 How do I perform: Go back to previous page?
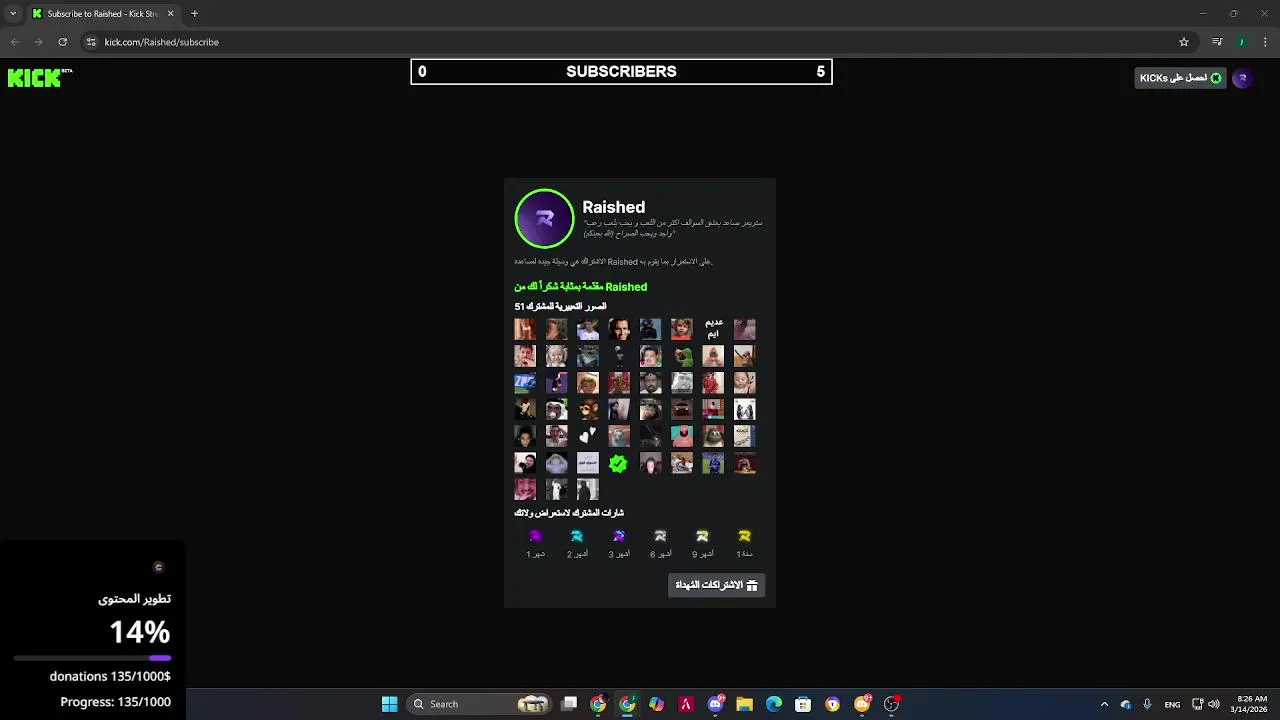tap(14, 42)
